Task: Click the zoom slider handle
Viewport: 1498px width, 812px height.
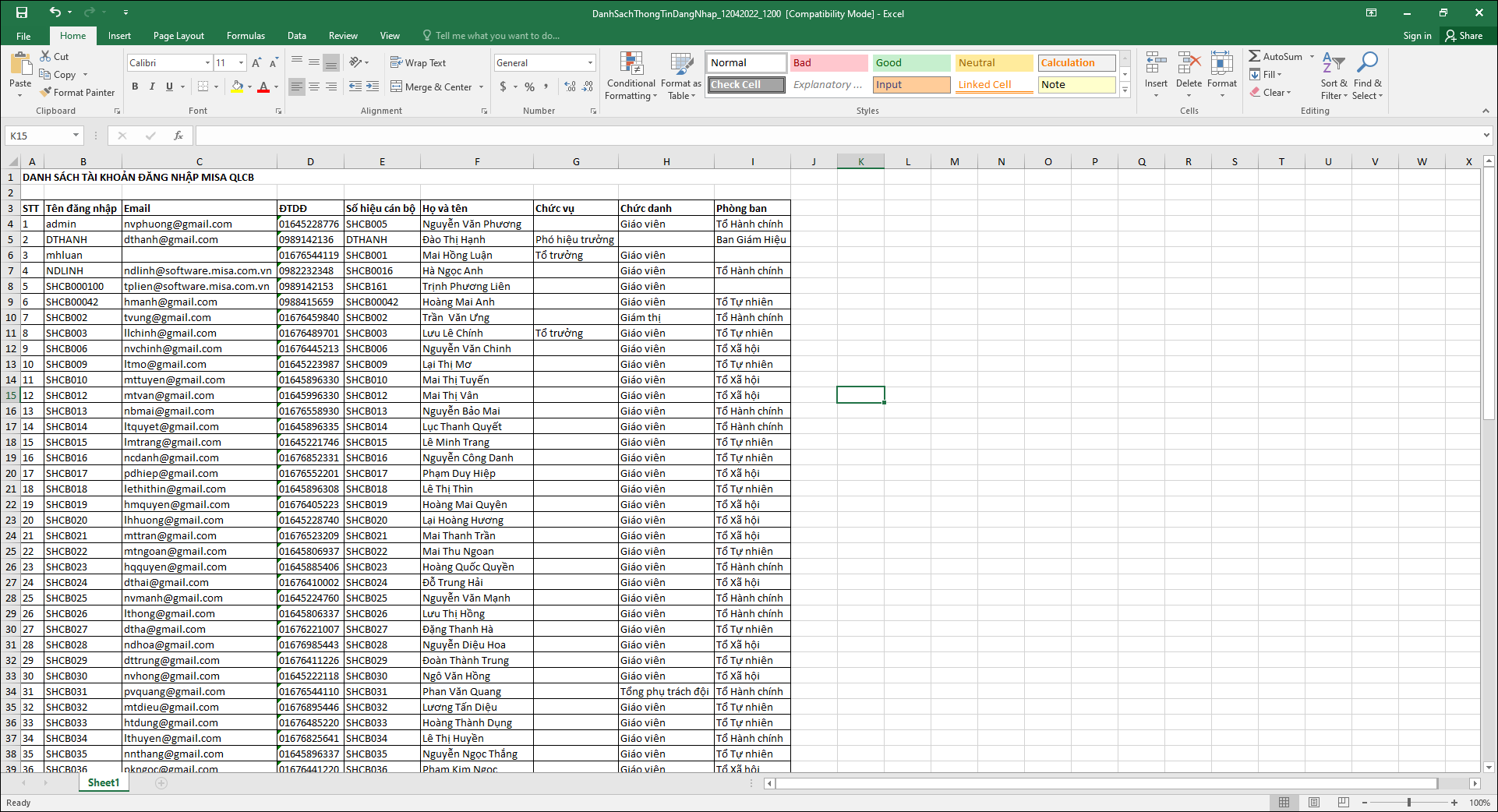Action: pos(1408,803)
